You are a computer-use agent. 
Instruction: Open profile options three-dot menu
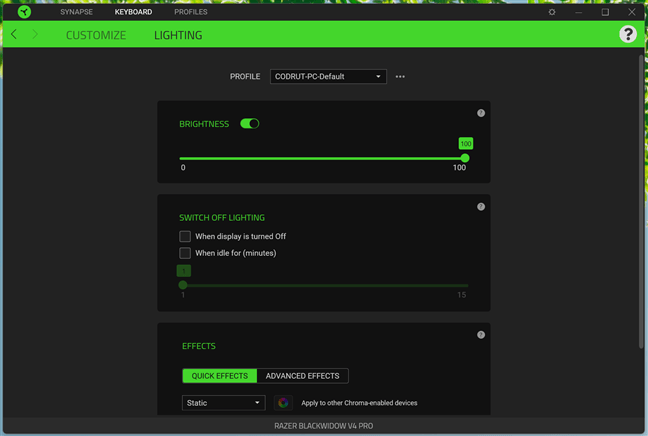(x=400, y=77)
